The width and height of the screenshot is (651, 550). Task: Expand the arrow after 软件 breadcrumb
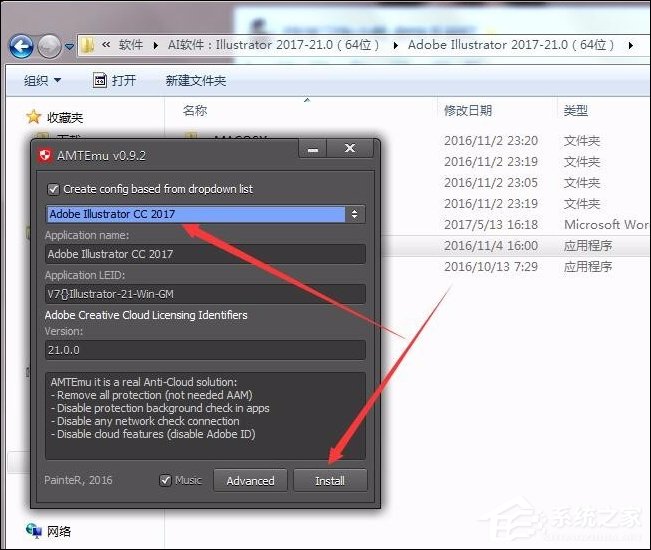[155, 45]
